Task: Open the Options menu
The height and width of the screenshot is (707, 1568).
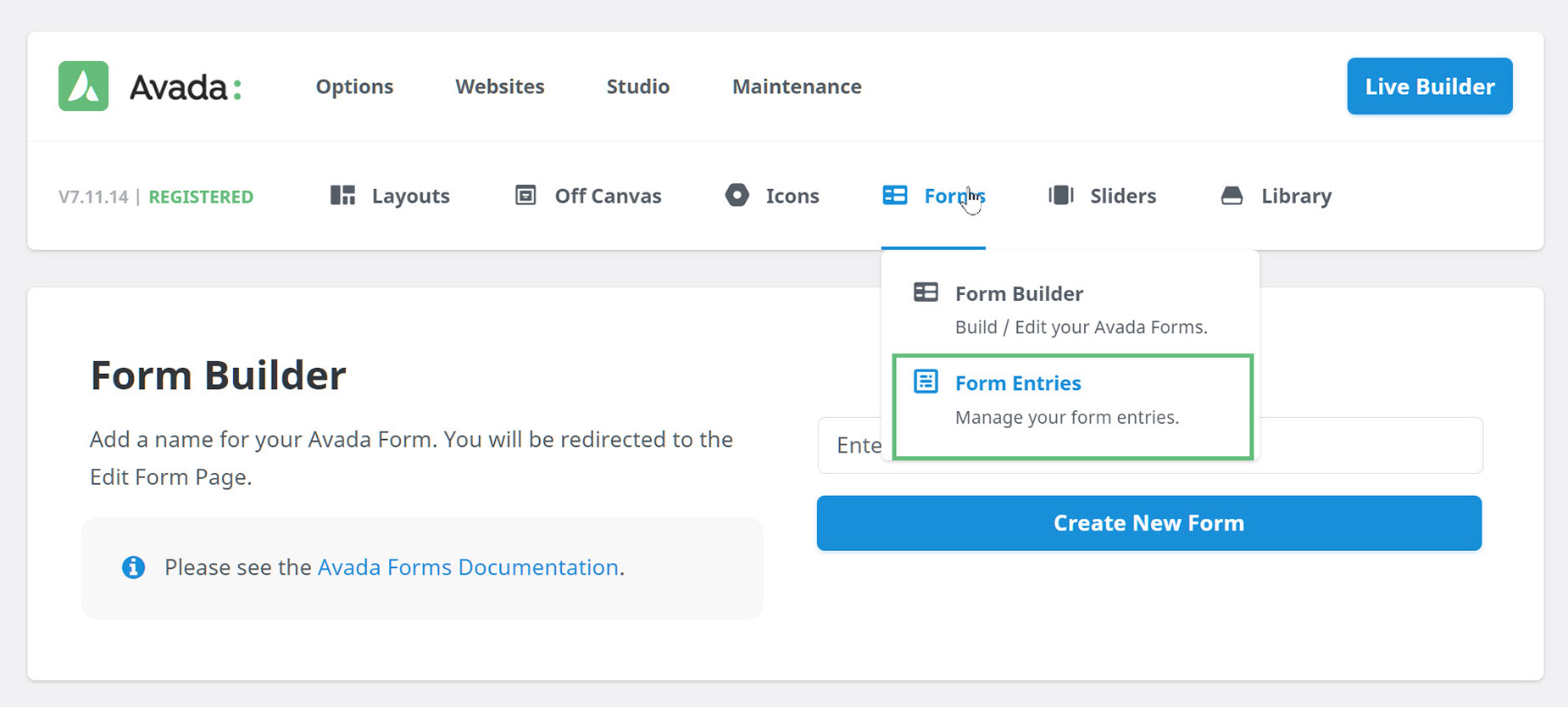Action: [x=354, y=86]
